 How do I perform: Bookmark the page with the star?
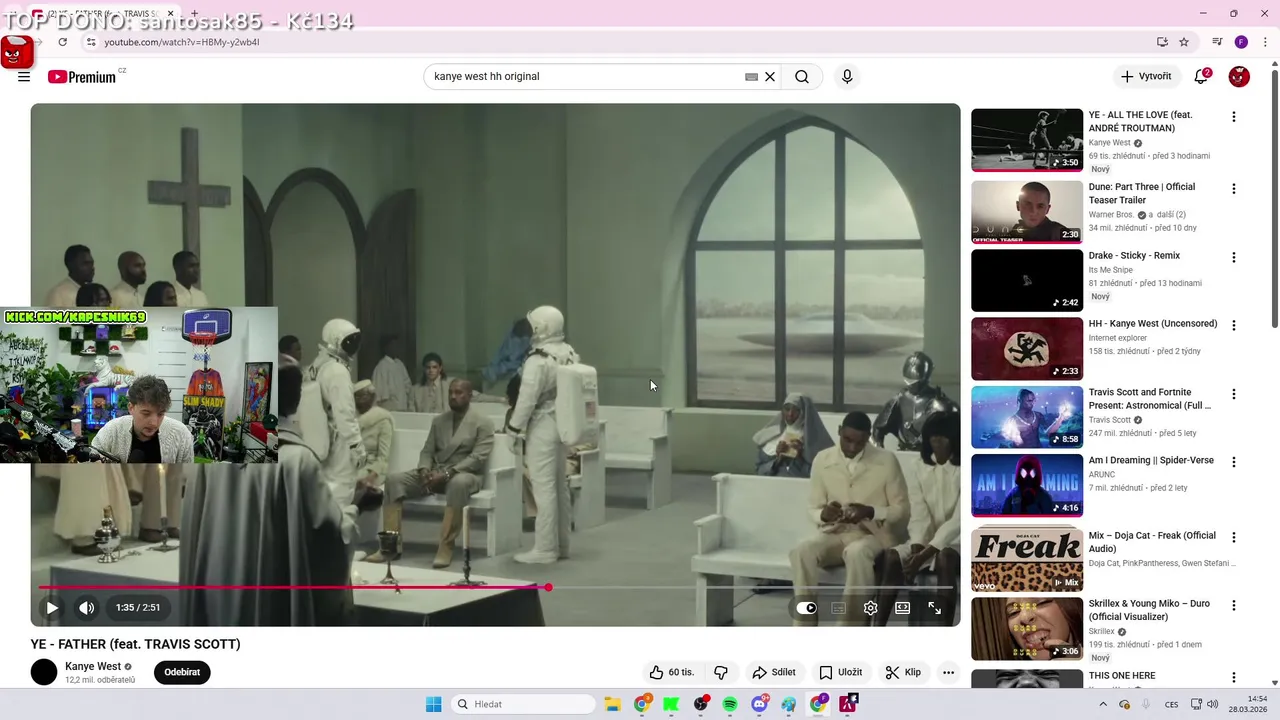coord(1184,42)
